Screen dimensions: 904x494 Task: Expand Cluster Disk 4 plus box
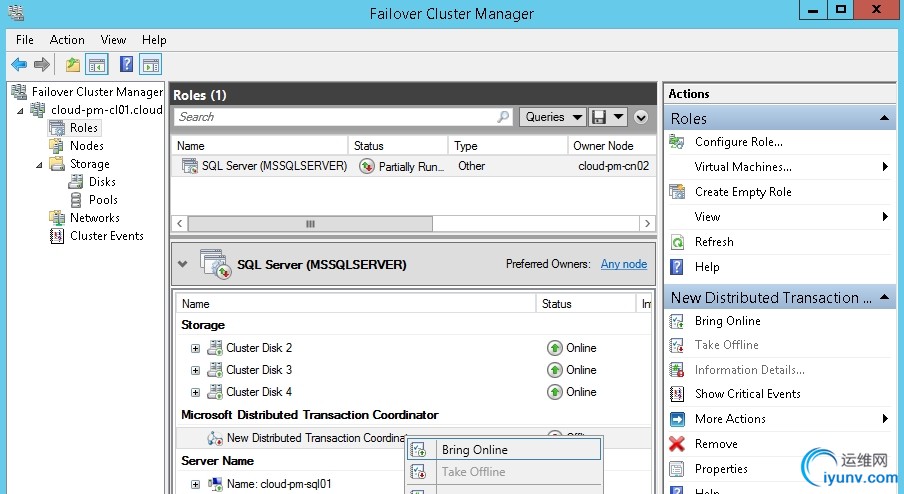195,393
